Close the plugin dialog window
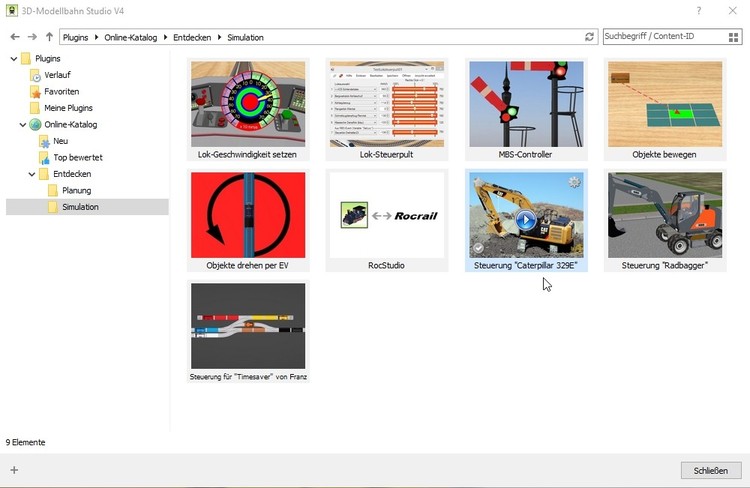 coord(732,11)
